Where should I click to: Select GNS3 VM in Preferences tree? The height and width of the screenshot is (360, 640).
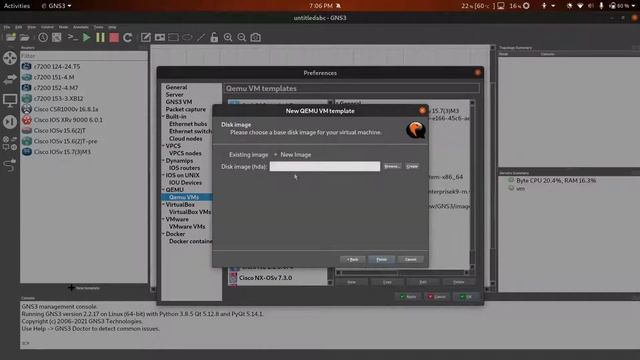(x=179, y=102)
